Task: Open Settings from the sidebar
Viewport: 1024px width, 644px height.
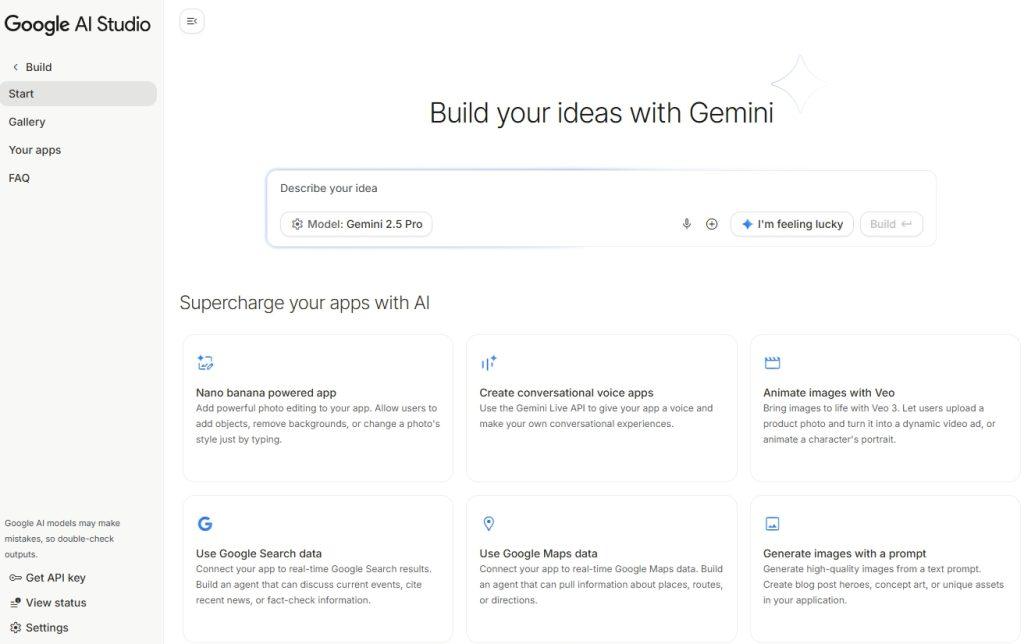Action: [x=40, y=628]
